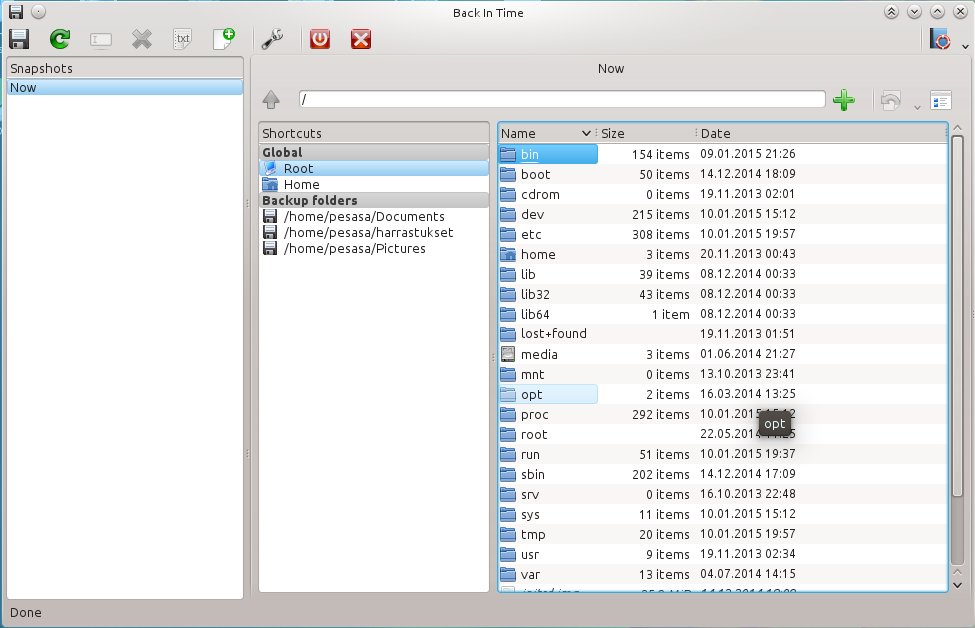The image size is (975, 628).
Task: Click the red X Exit icon
Action: click(361, 39)
